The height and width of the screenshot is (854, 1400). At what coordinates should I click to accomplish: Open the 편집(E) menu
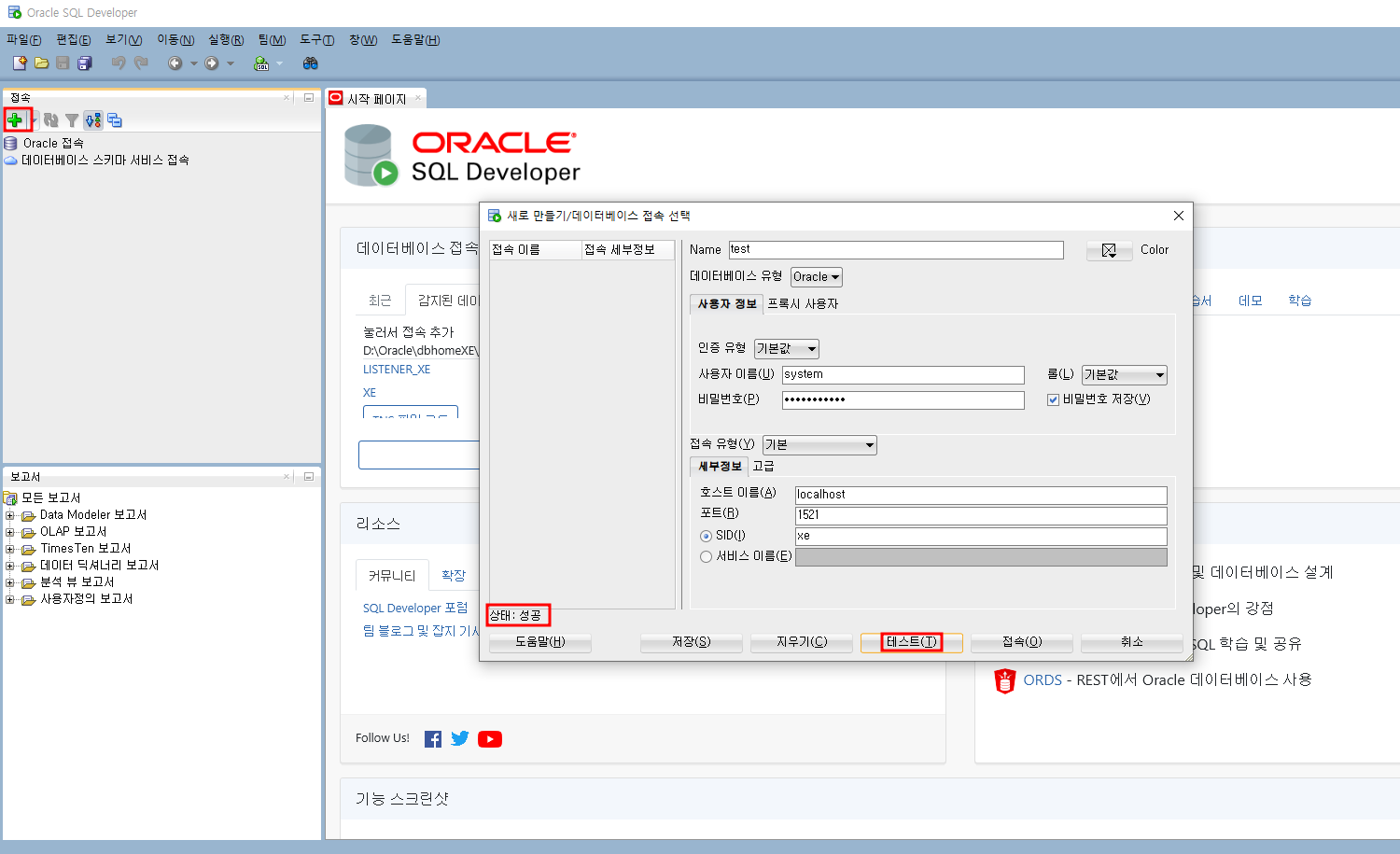pos(74,40)
